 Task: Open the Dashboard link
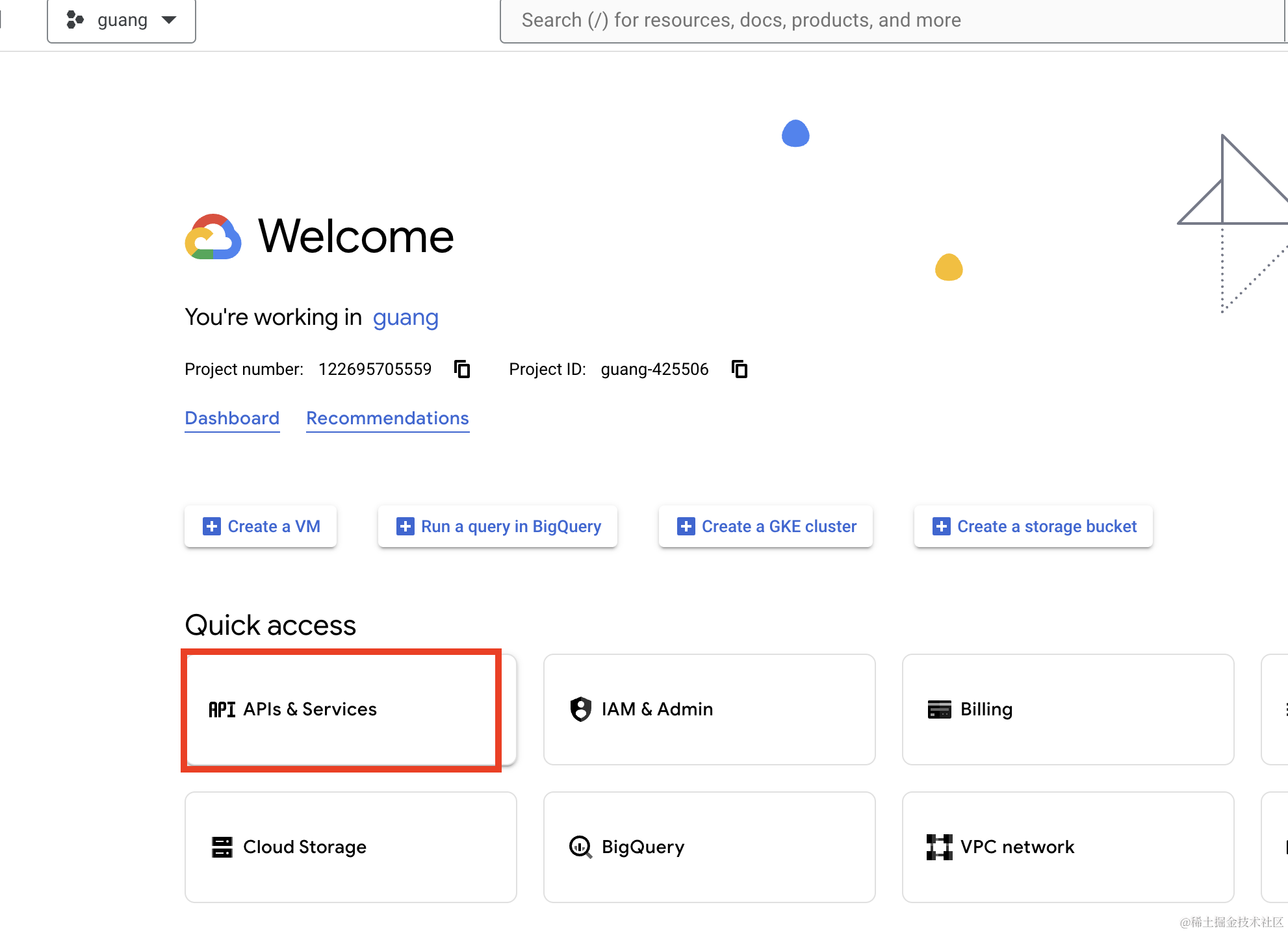[232, 418]
